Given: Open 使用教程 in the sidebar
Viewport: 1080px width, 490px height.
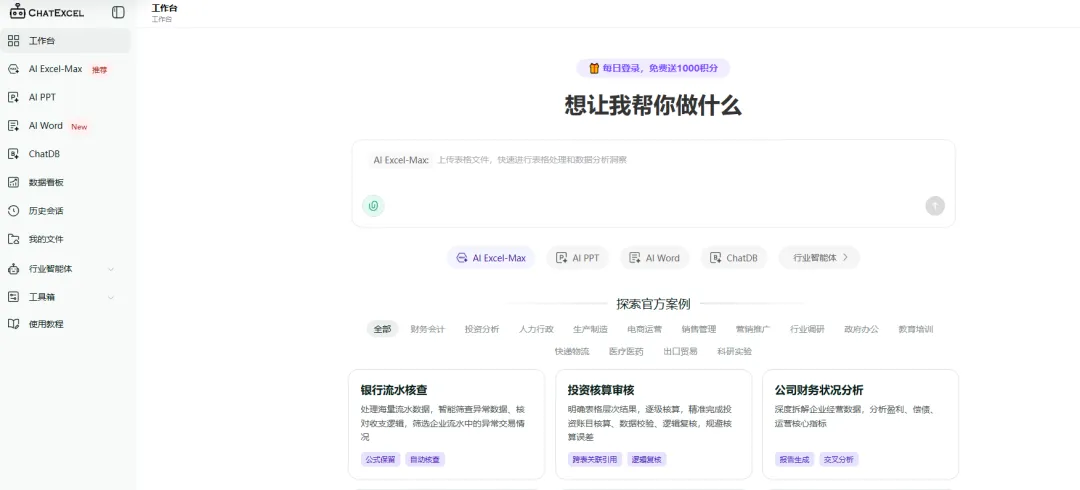Looking at the screenshot, I should click(x=65, y=324).
